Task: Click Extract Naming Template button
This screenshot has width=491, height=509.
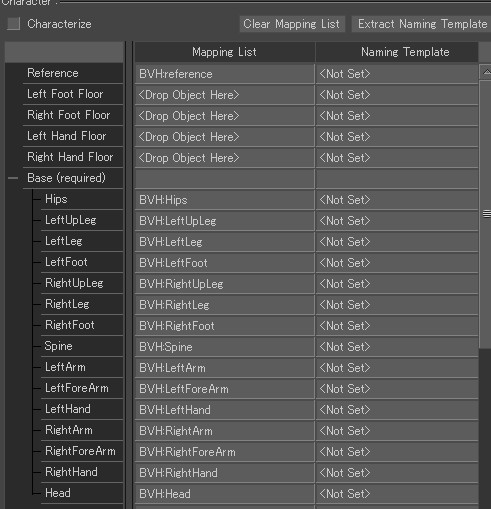Action: (x=421, y=24)
